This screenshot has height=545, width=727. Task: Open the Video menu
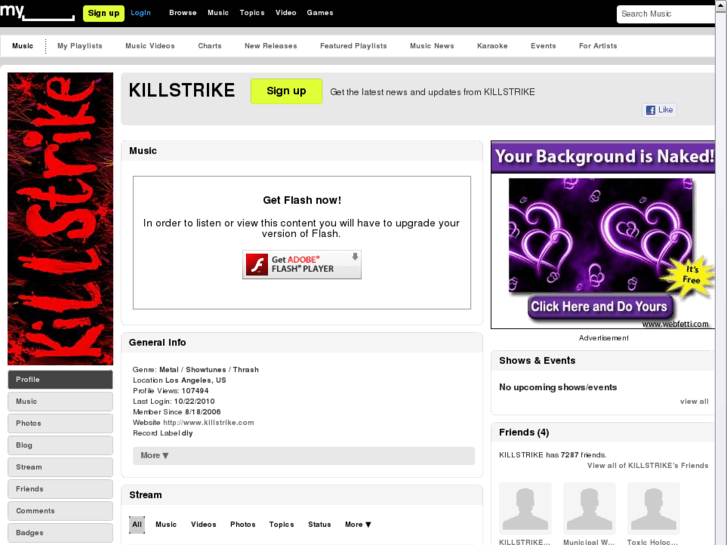[x=286, y=13]
